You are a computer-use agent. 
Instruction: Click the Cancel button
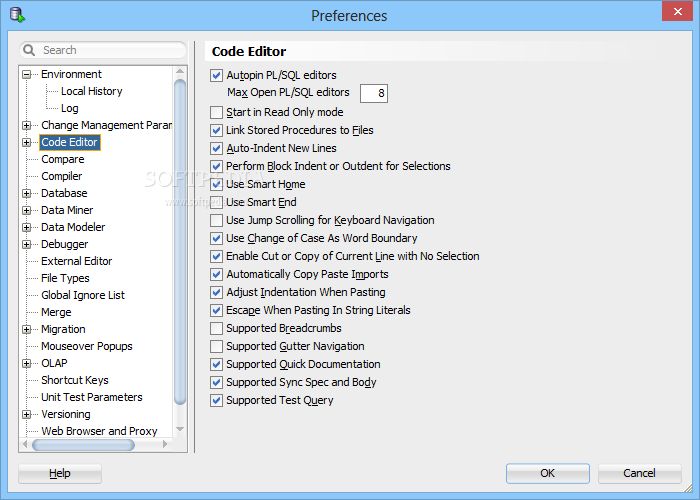(639, 473)
